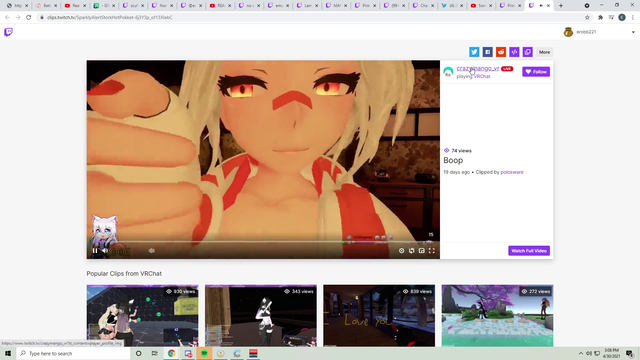Share the clip on Twitter

point(474,52)
